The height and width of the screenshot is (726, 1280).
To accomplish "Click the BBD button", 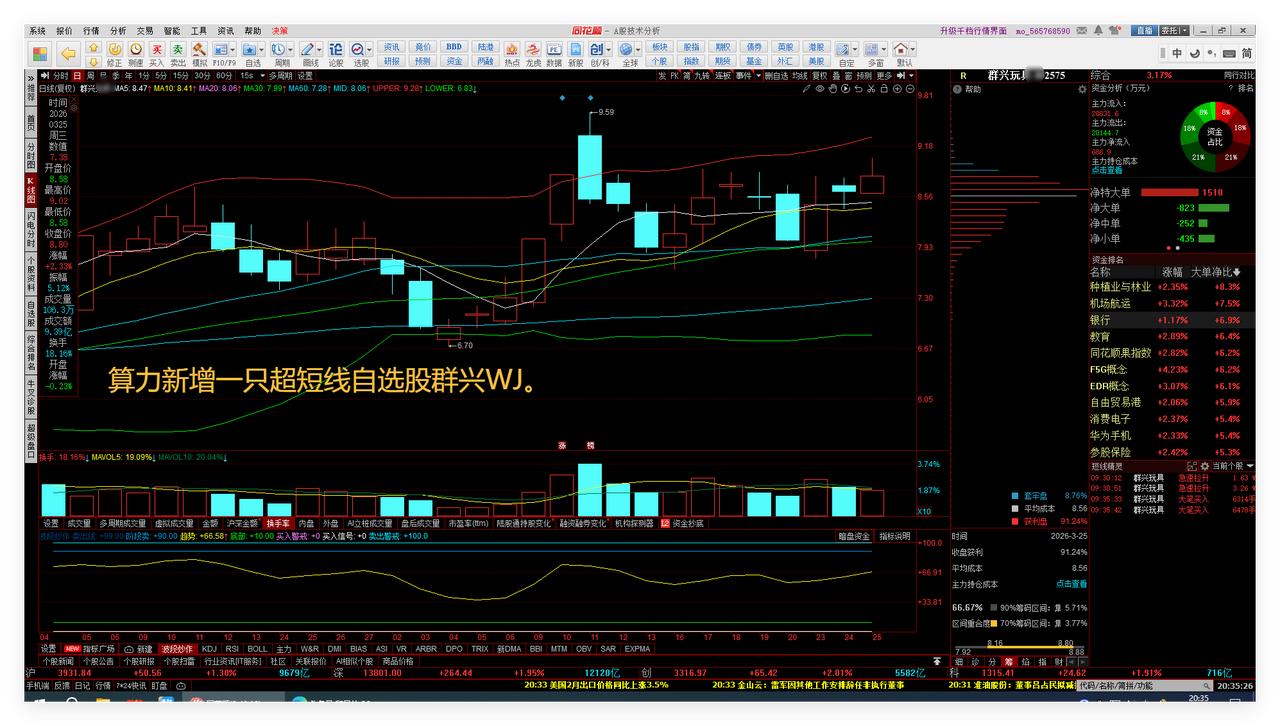I will [x=454, y=47].
